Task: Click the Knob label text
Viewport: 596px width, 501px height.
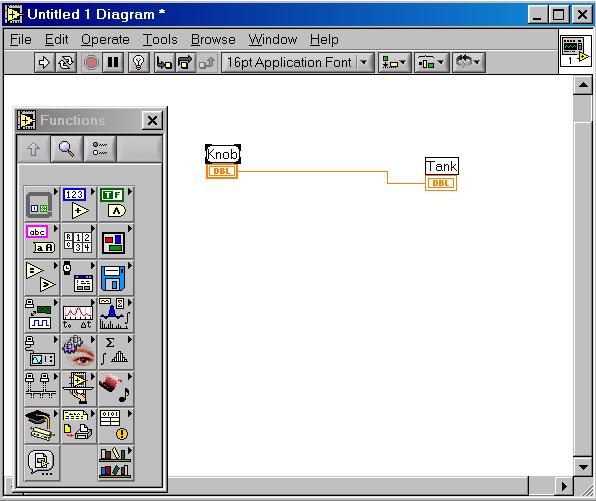Action: [x=223, y=154]
